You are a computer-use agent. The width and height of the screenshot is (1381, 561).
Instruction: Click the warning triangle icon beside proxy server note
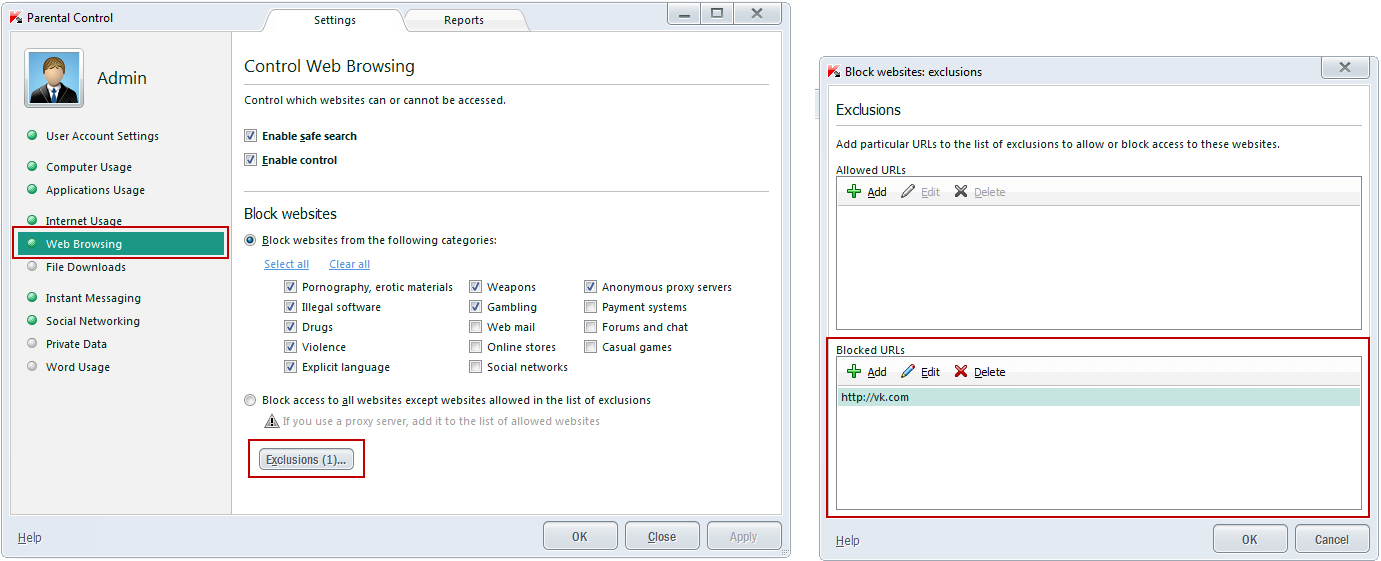[x=271, y=421]
